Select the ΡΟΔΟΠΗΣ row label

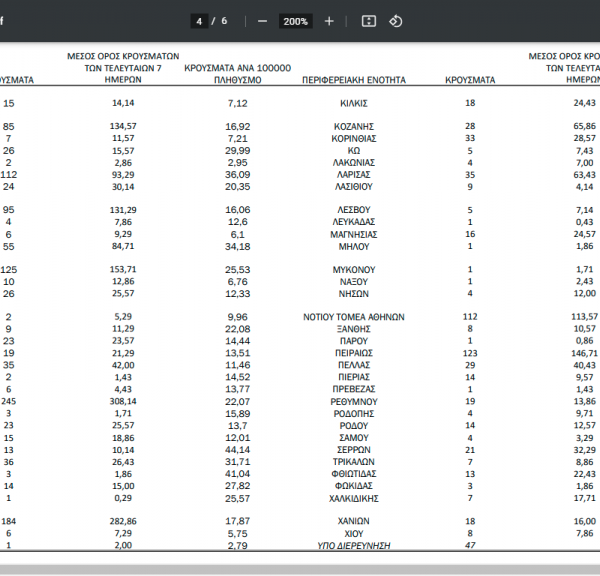354,414
